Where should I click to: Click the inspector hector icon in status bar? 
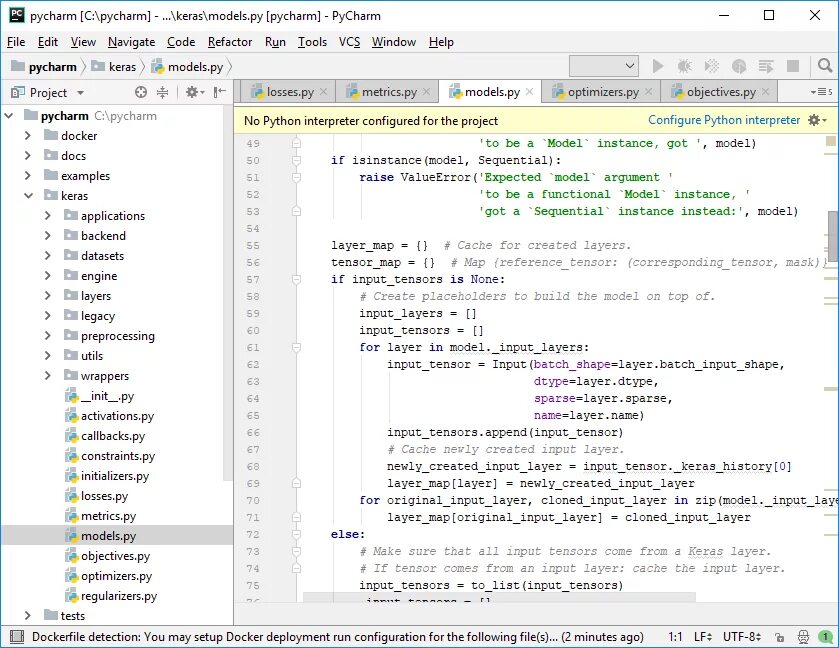[x=803, y=637]
